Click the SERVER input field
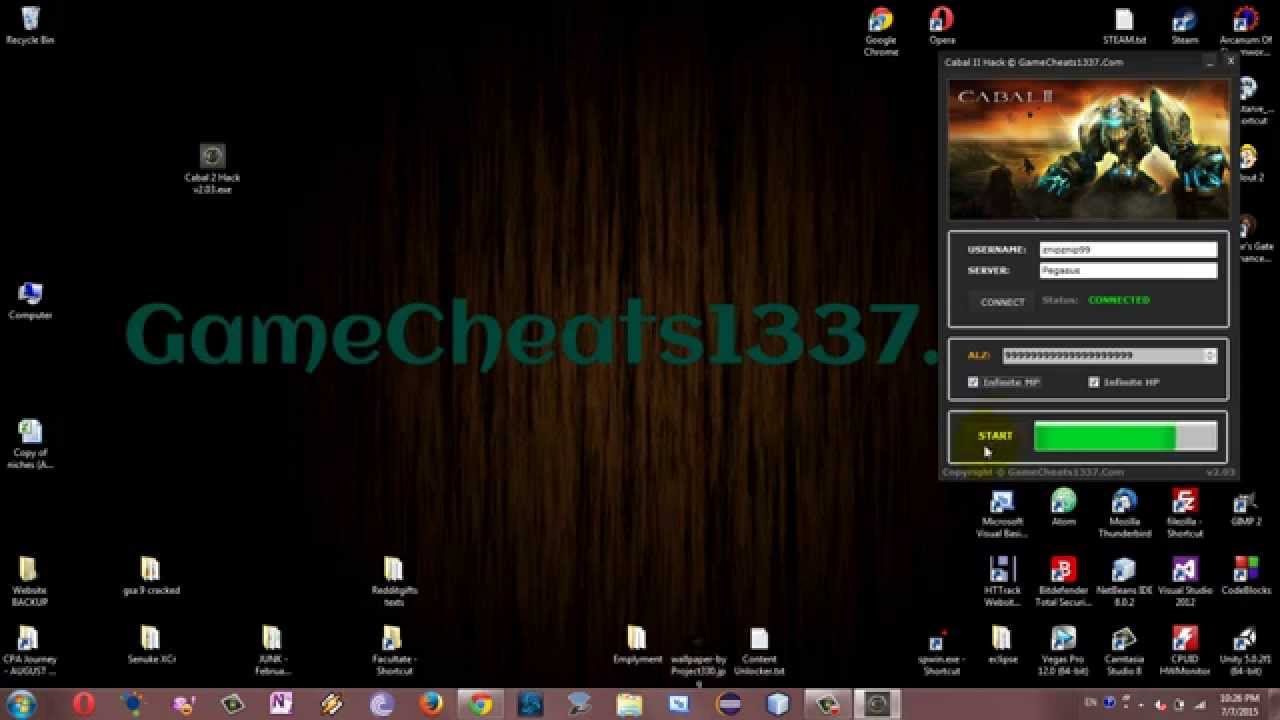This screenshot has height=720, width=1280. [x=1127, y=270]
